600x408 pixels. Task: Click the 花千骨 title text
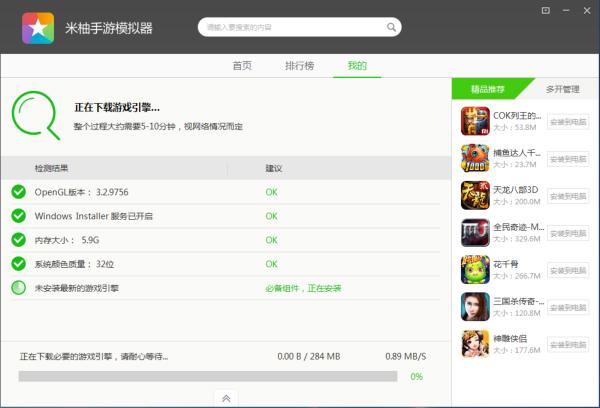pos(505,264)
